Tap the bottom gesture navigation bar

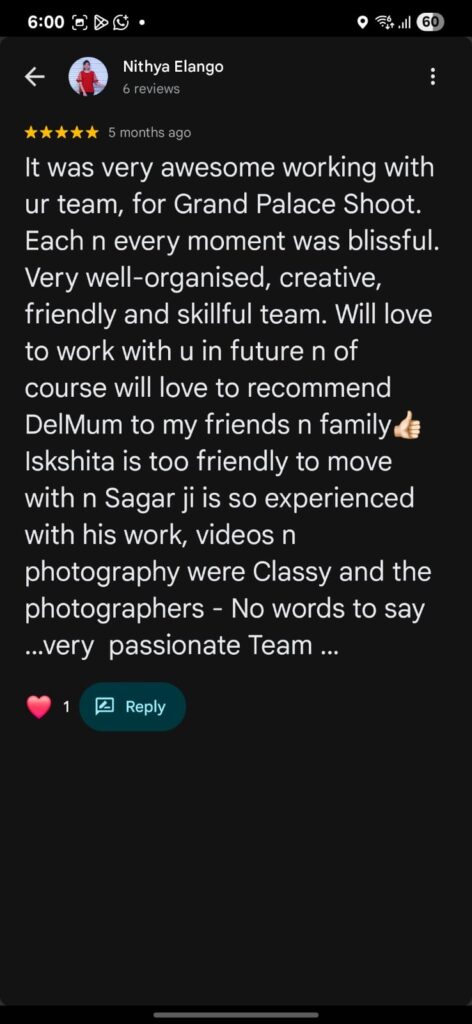[236, 1014]
